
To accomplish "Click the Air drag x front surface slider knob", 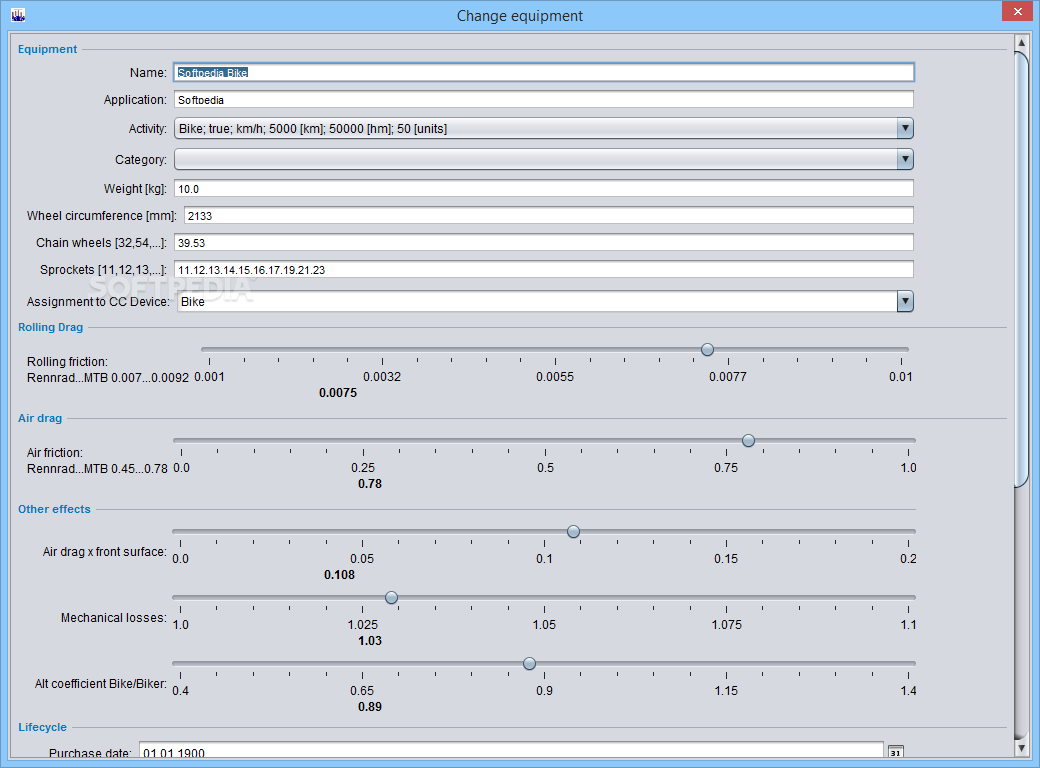I will click(574, 531).
